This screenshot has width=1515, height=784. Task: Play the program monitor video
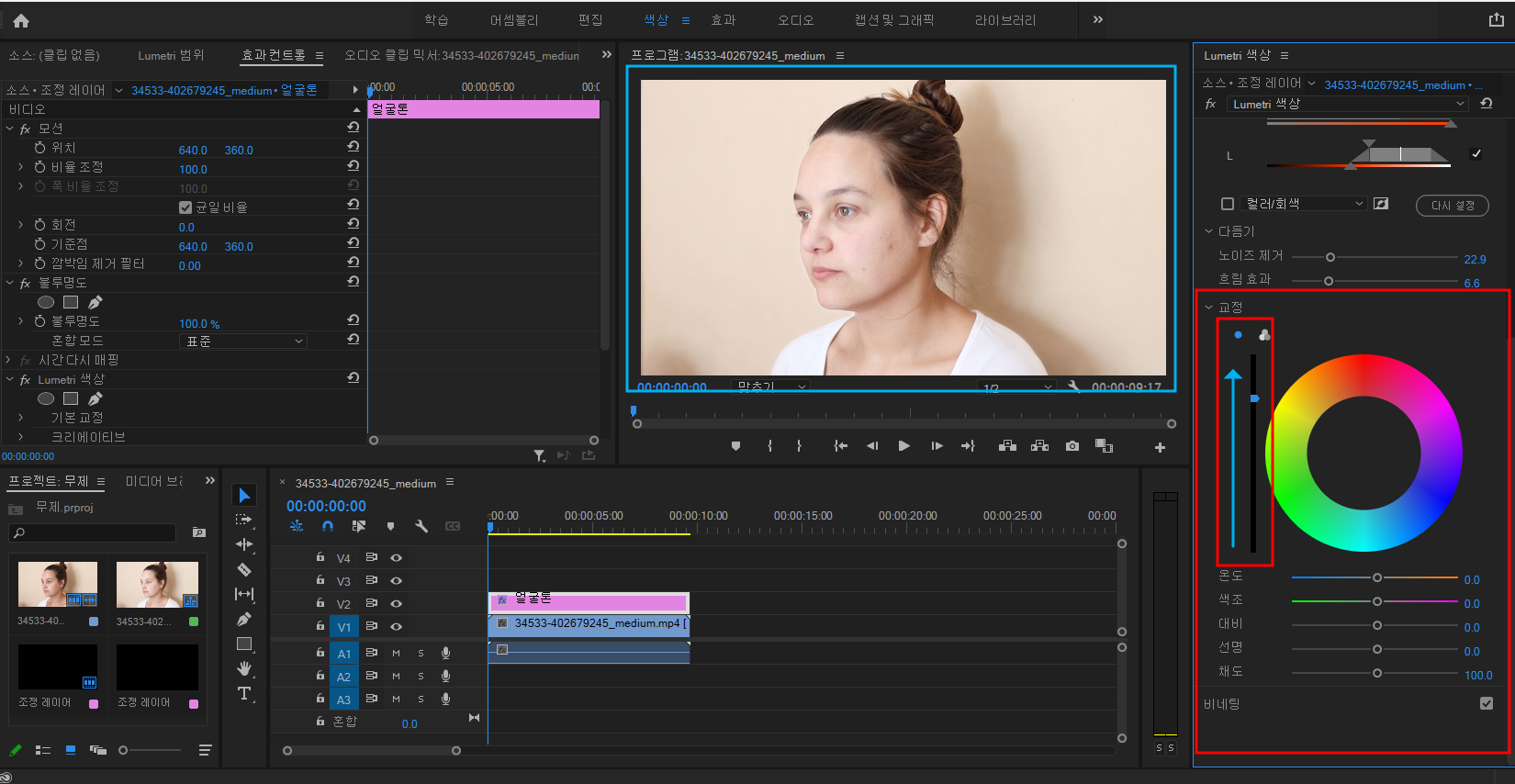coord(904,446)
